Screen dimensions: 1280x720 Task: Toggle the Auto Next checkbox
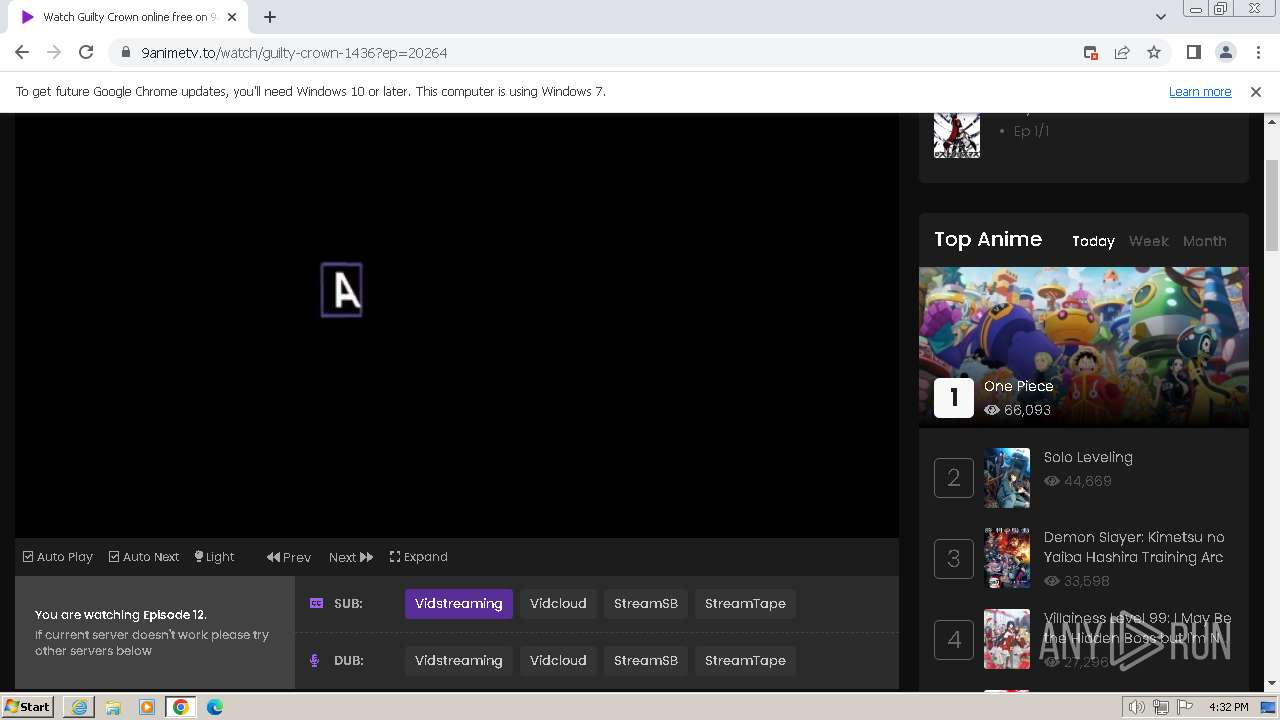(x=144, y=557)
